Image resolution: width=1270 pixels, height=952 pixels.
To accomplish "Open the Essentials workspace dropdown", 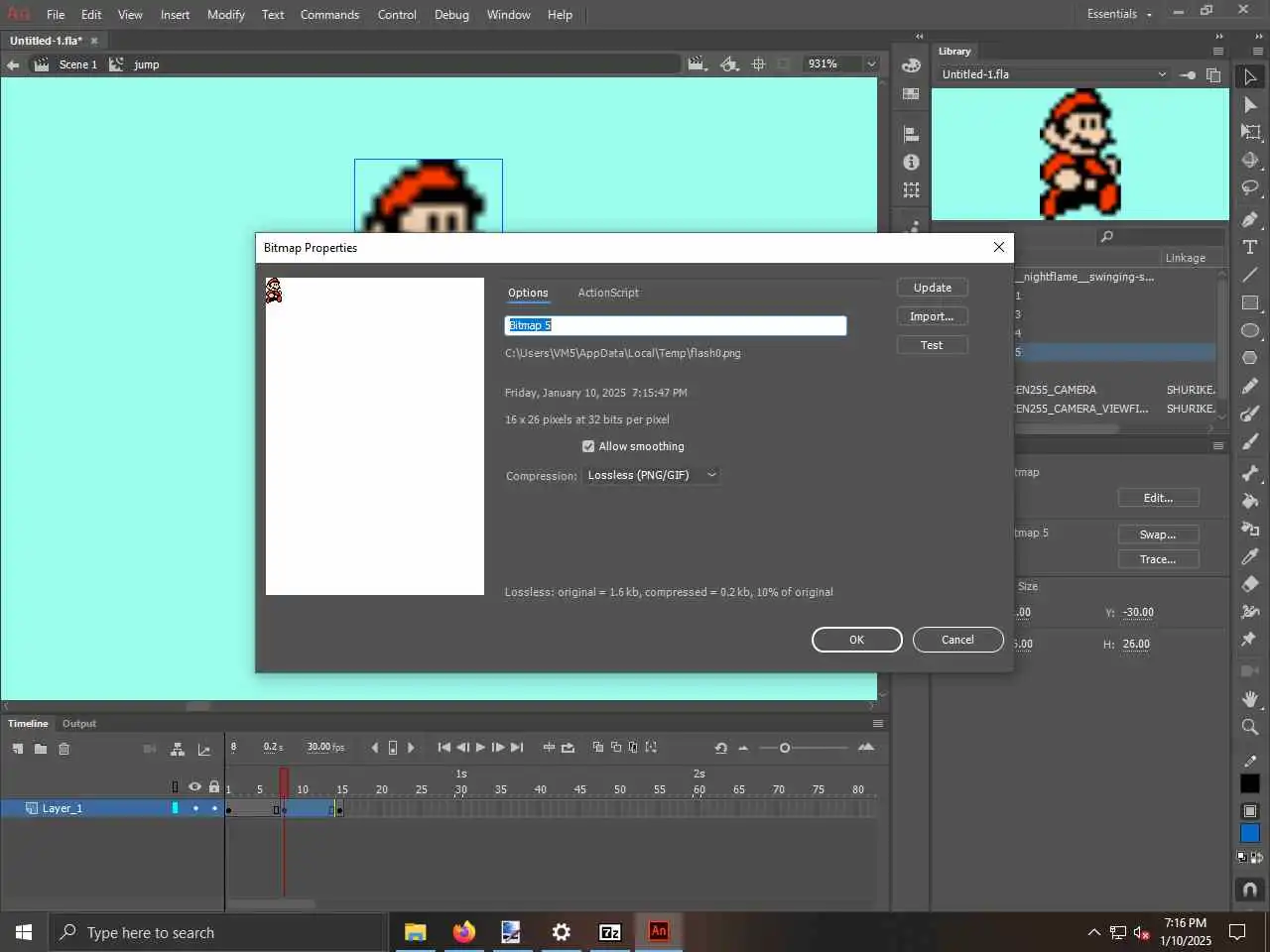I will tap(1120, 14).
